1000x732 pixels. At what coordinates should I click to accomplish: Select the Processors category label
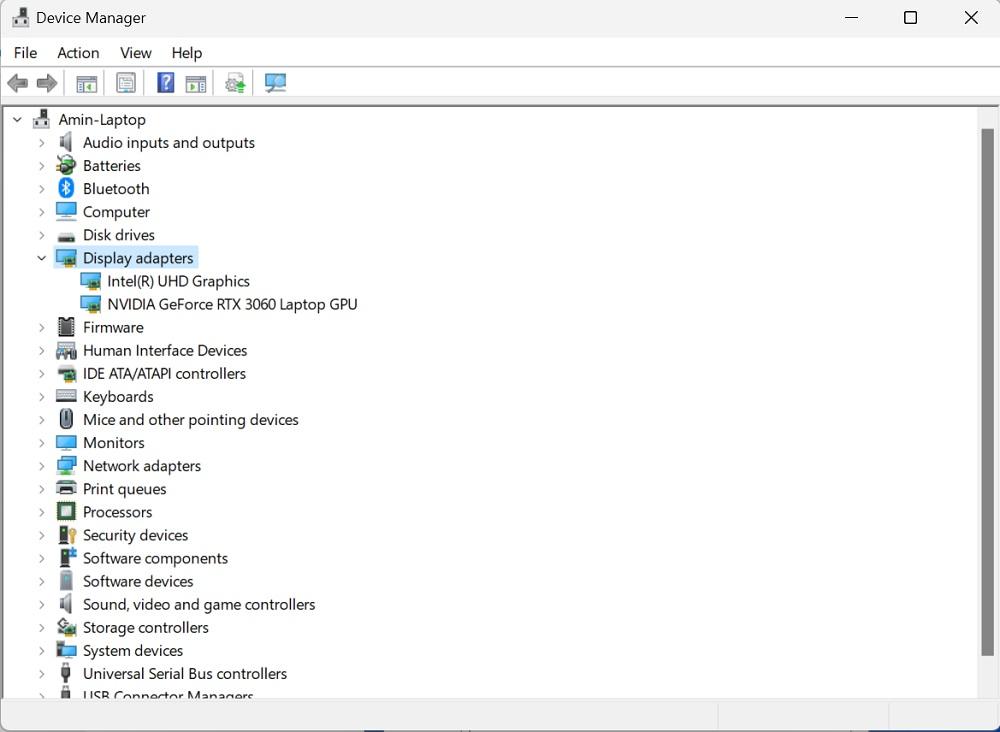pyautogui.click(x=117, y=512)
